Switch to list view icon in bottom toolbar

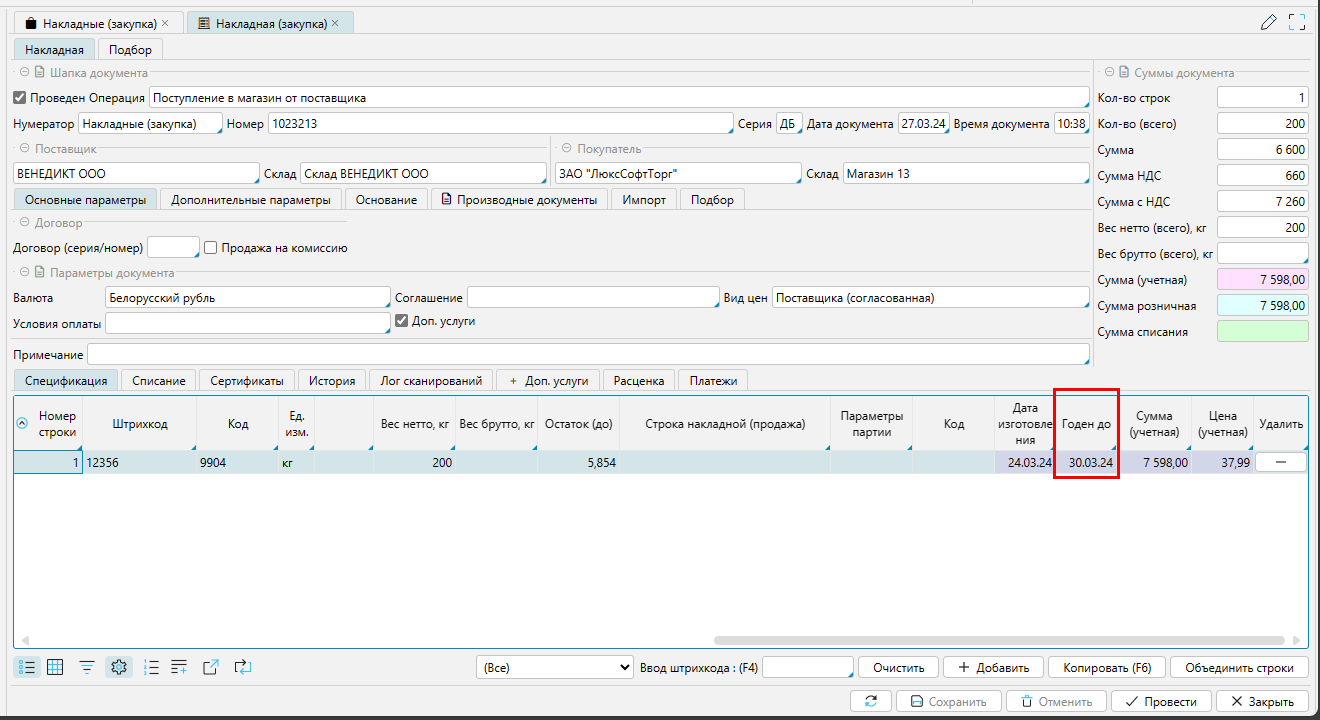[x=27, y=667]
